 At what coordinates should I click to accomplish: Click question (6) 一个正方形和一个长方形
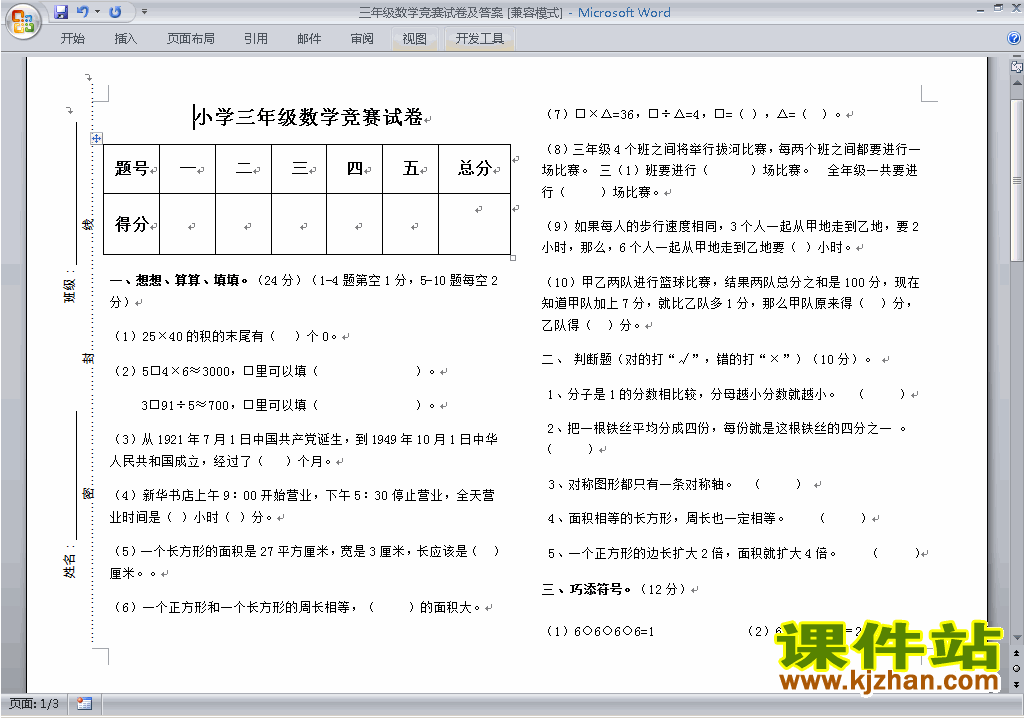tap(298, 607)
